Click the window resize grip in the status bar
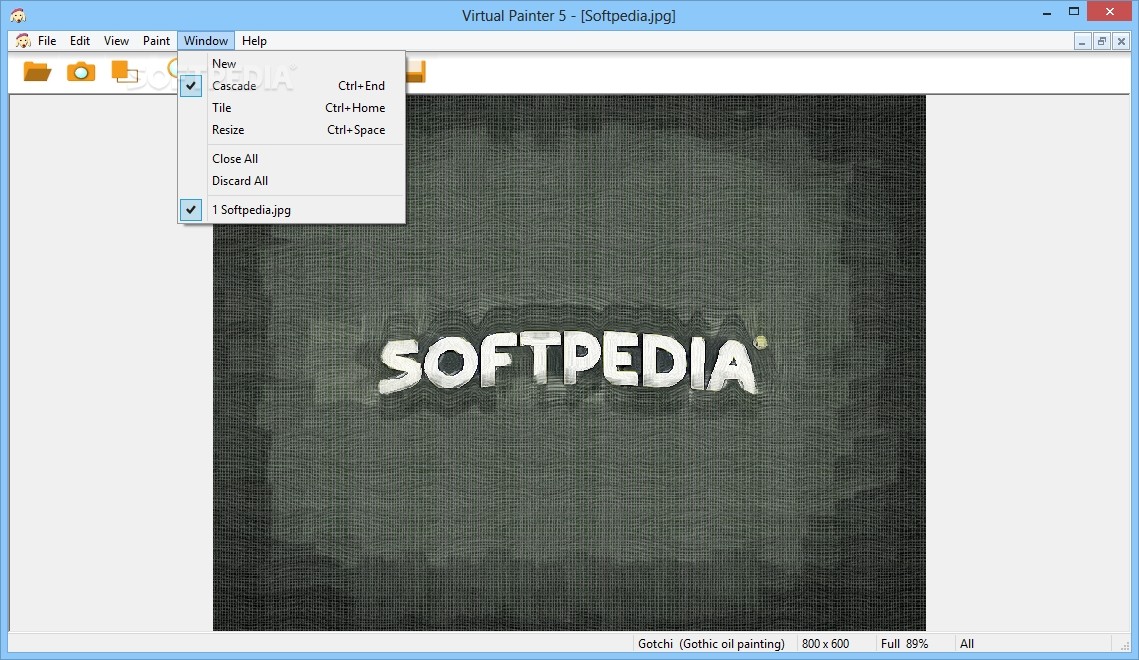This screenshot has width=1139, height=660. [x=1125, y=645]
